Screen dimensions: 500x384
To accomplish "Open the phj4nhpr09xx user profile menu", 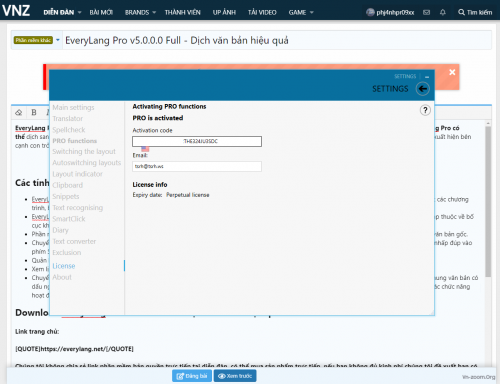I will (x=390, y=12).
